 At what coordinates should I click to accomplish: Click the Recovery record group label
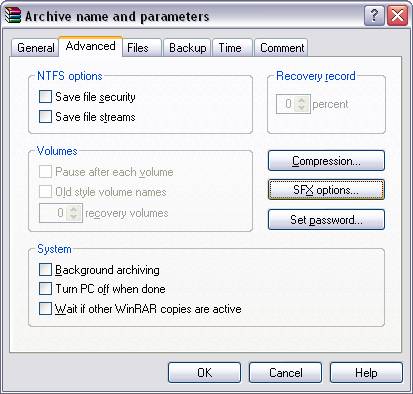click(x=316, y=76)
